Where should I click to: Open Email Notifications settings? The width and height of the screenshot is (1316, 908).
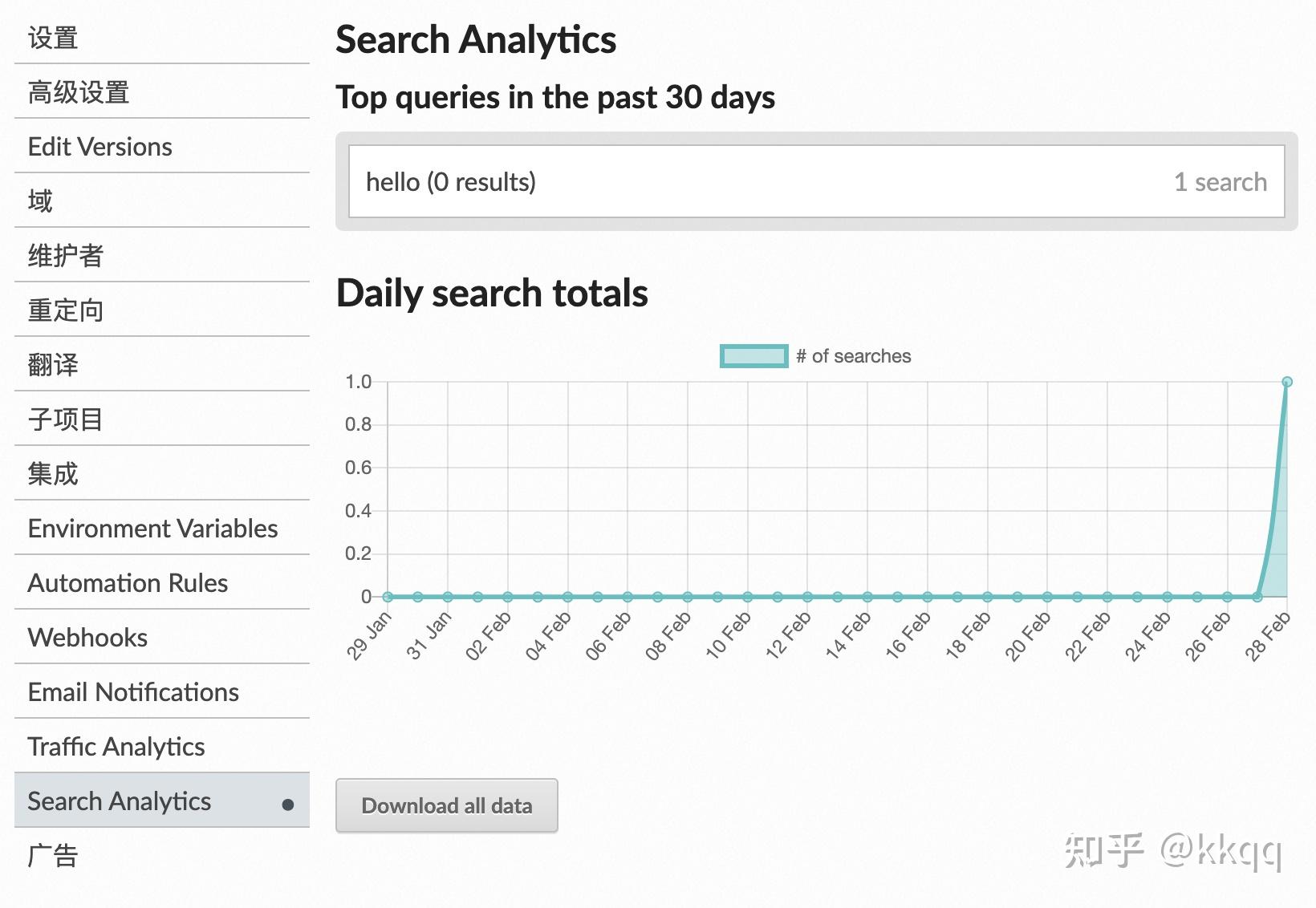(x=134, y=692)
